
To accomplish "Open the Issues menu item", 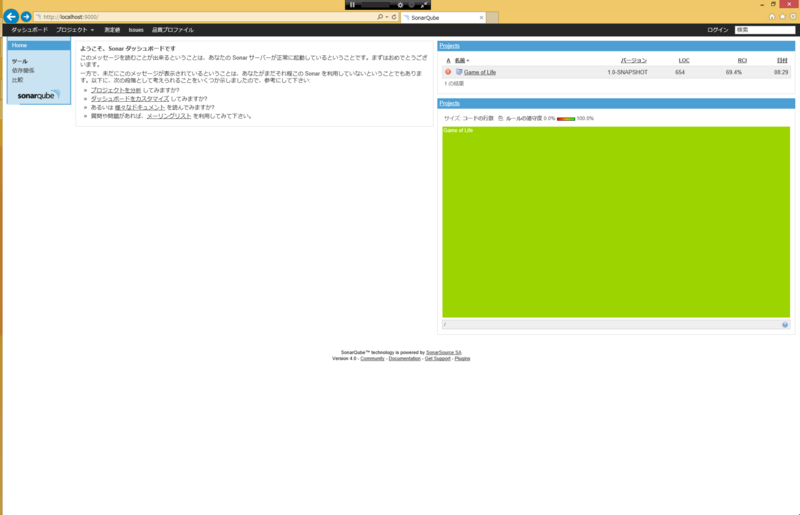I will [x=136, y=30].
